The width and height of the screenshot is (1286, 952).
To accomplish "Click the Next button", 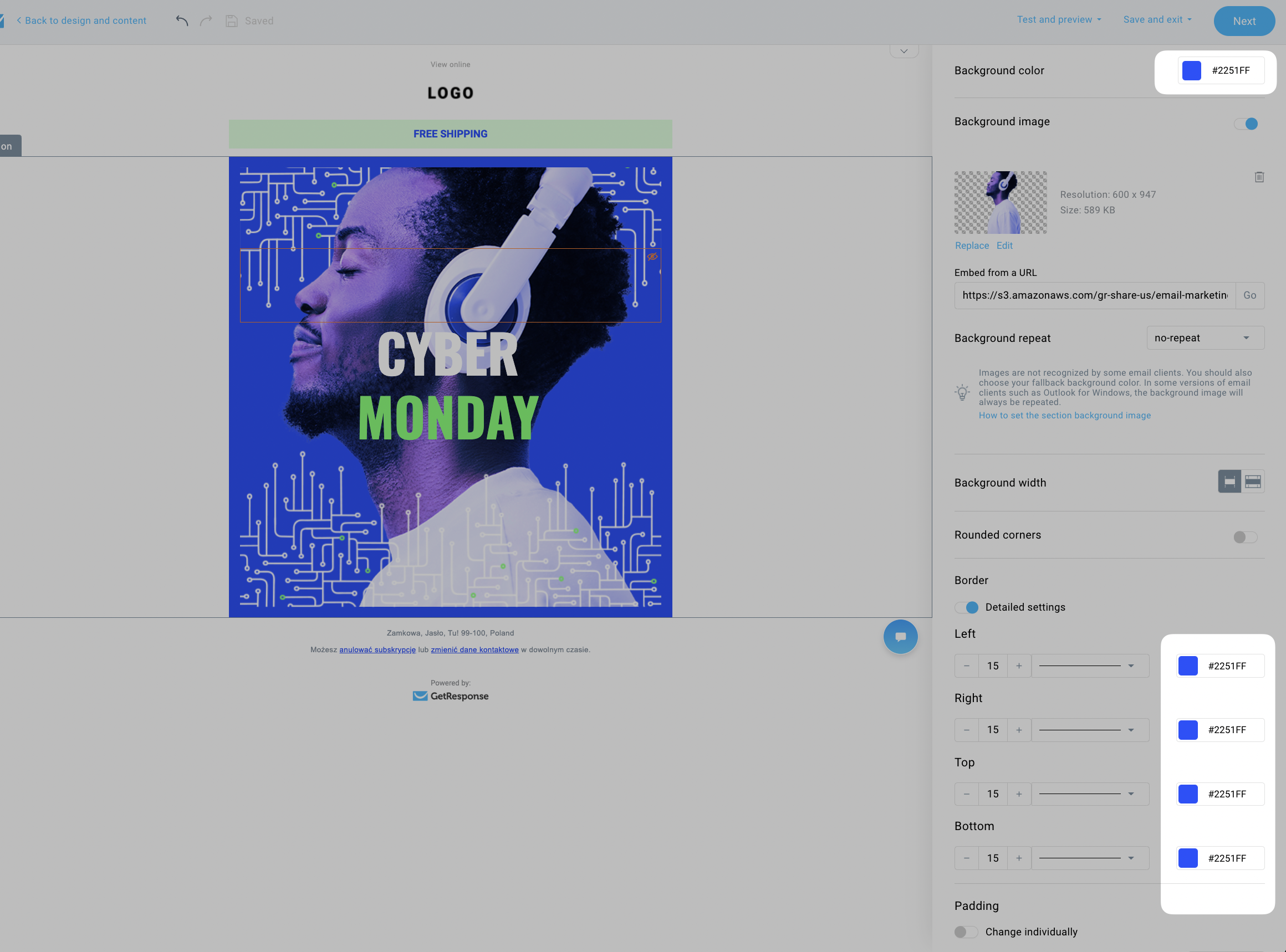I will point(1243,21).
